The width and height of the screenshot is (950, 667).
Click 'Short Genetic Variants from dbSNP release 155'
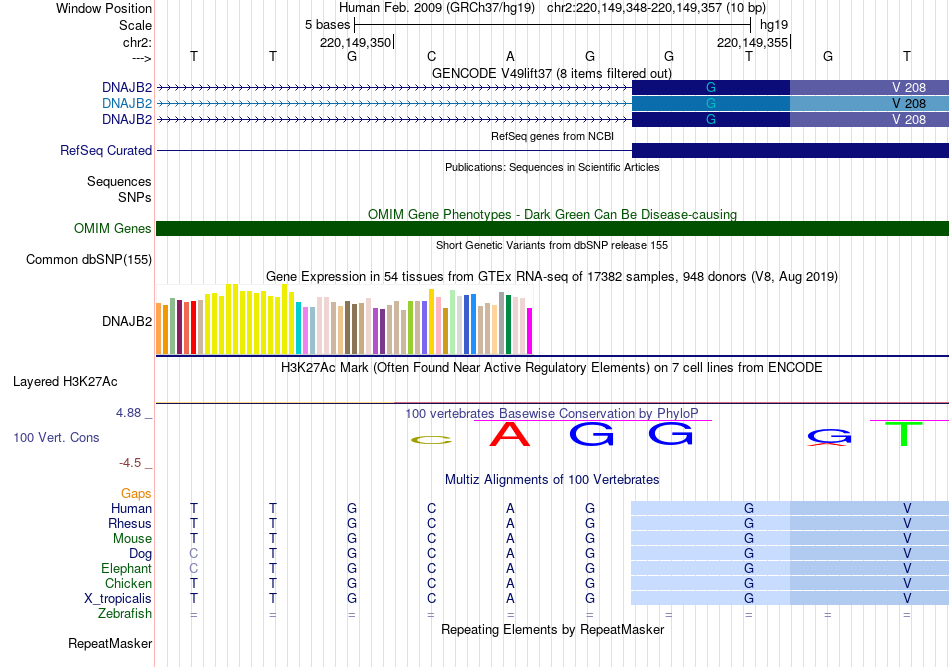pos(552,245)
